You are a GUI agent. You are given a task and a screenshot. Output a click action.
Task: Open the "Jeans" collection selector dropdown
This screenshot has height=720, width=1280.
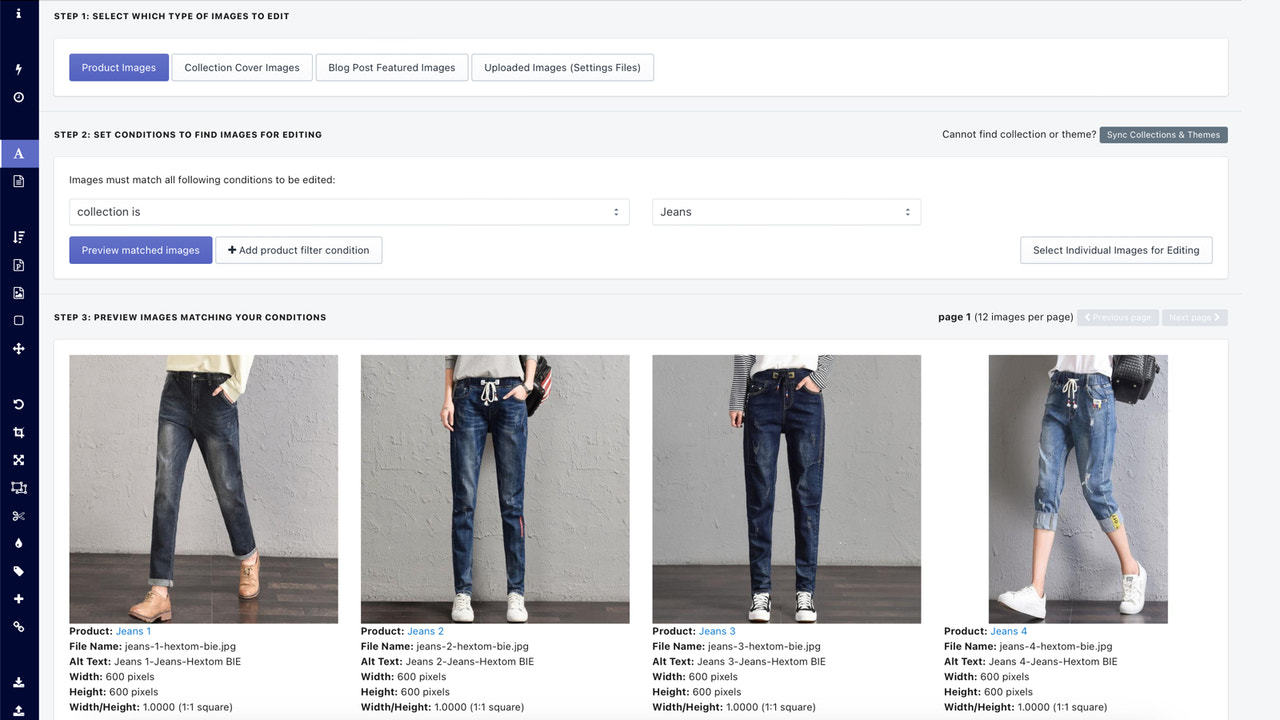786,211
